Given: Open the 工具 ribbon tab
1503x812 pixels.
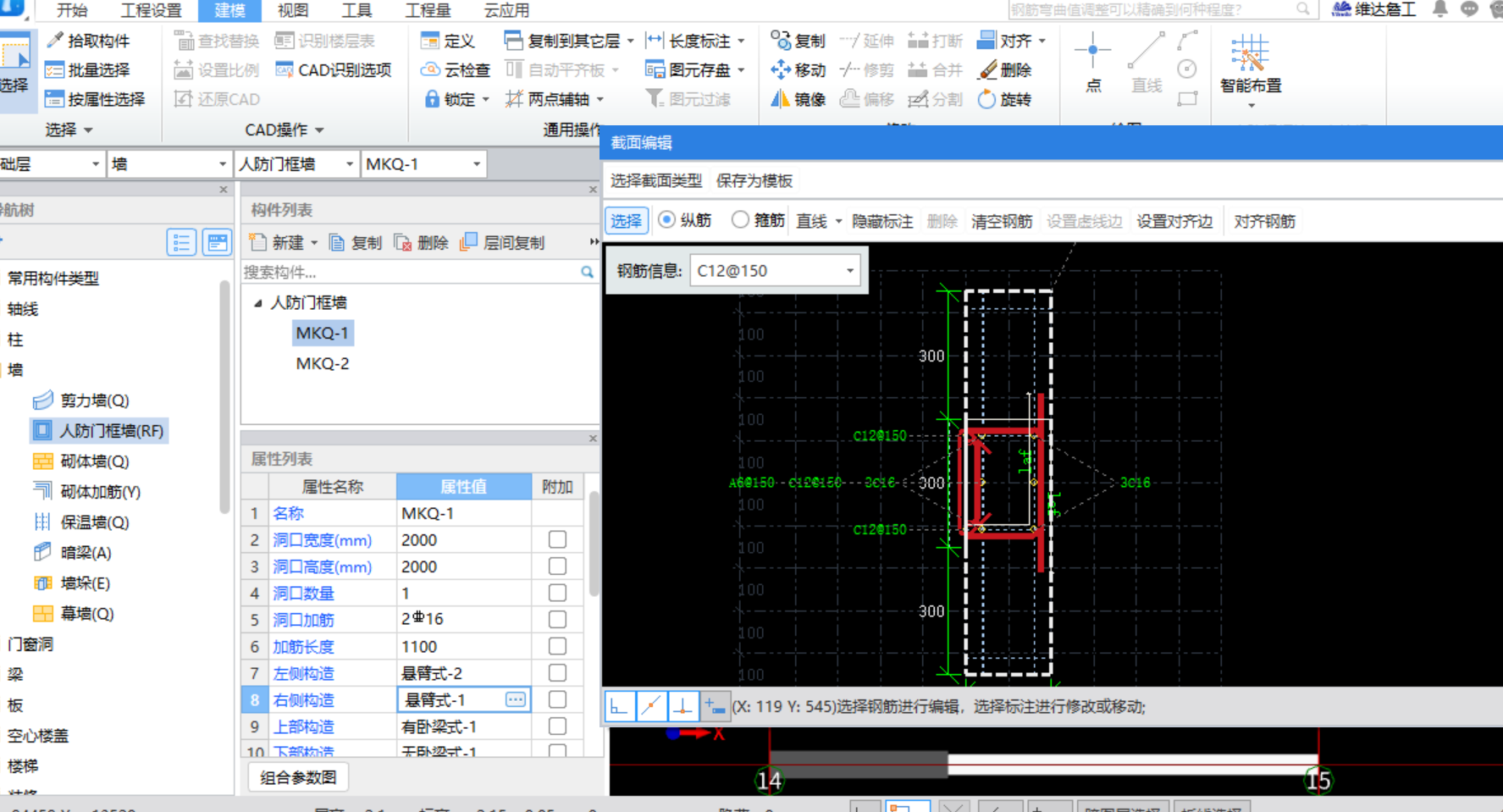Looking at the screenshot, I should coord(356,10).
